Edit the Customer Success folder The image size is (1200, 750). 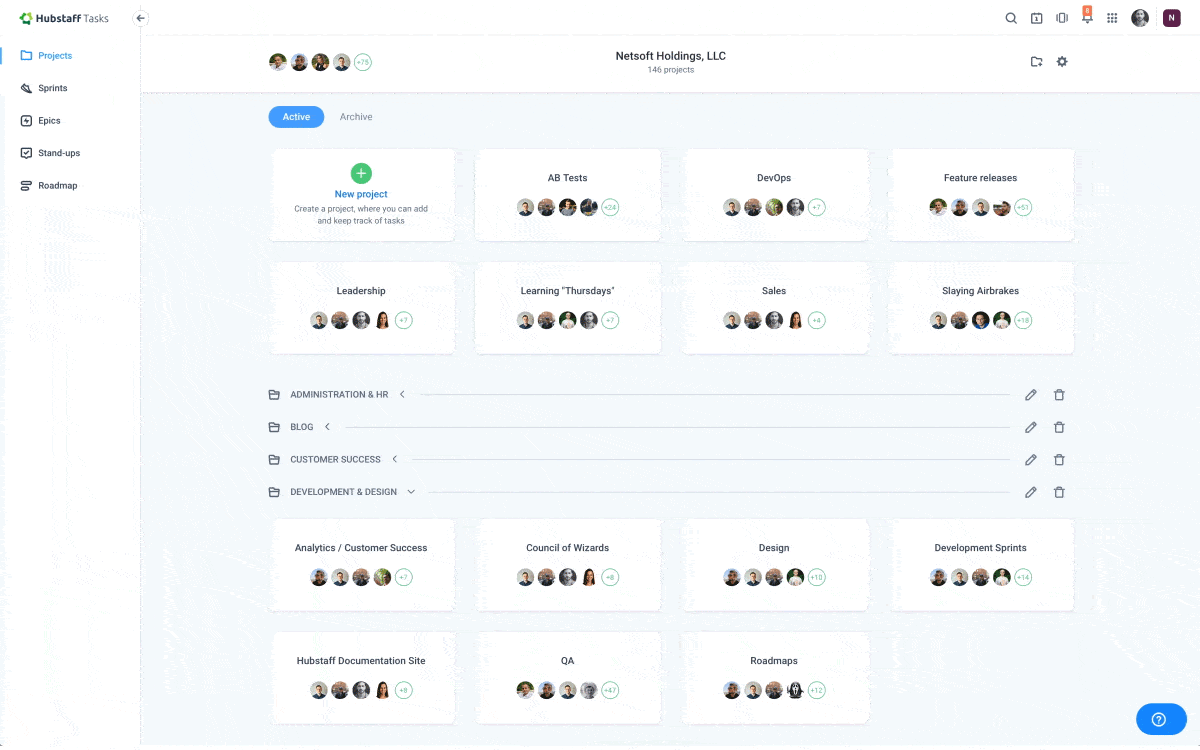coord(1031,460)
